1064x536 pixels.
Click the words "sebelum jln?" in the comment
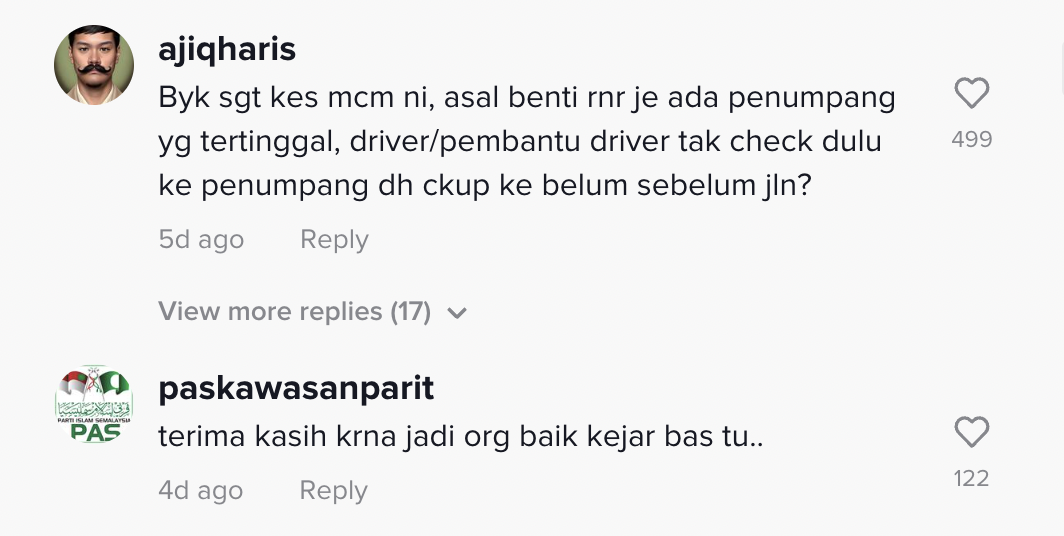pyautogui.click(x=735, y=186)
